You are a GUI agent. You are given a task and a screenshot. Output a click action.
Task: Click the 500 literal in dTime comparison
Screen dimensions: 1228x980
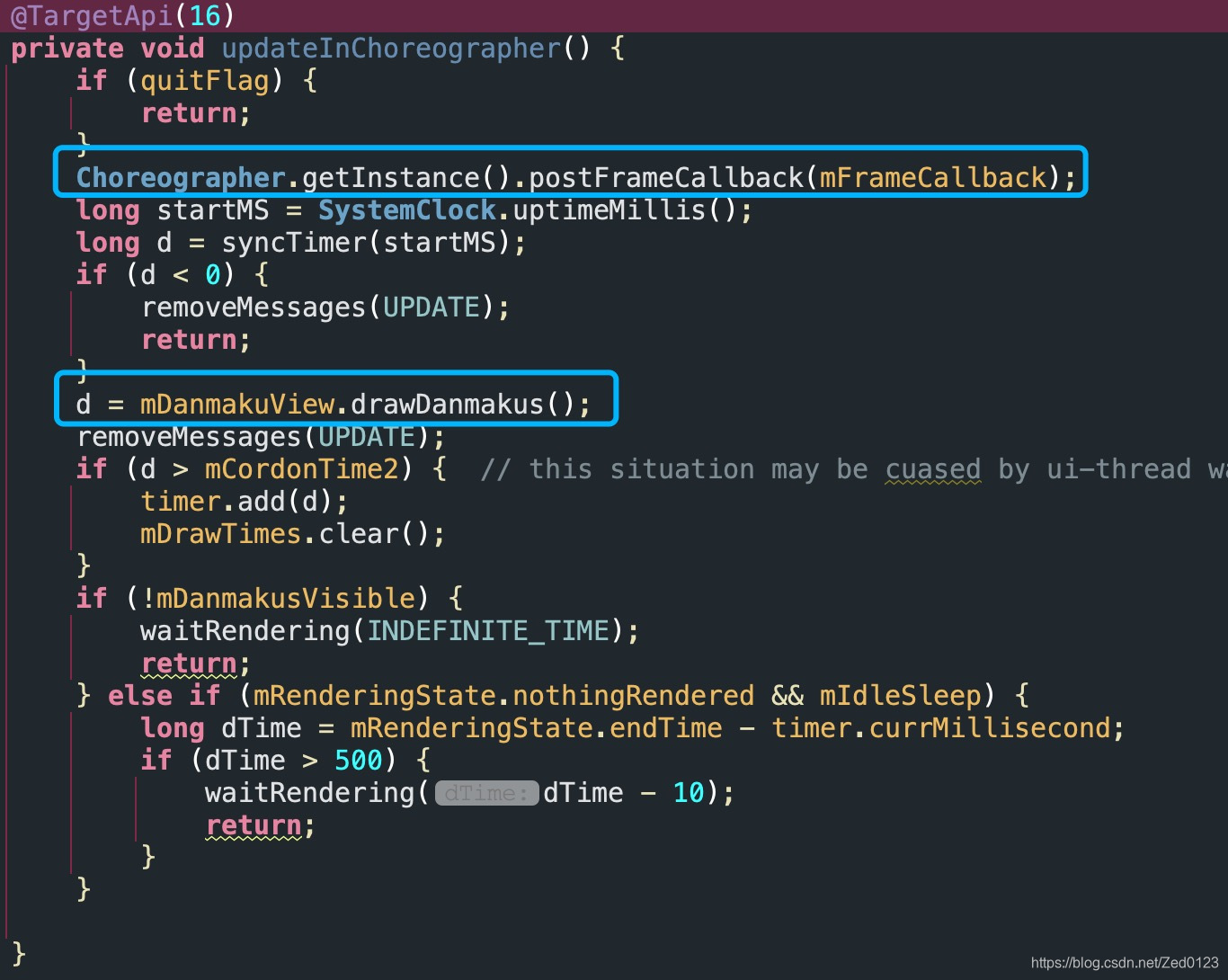point(359,761)
